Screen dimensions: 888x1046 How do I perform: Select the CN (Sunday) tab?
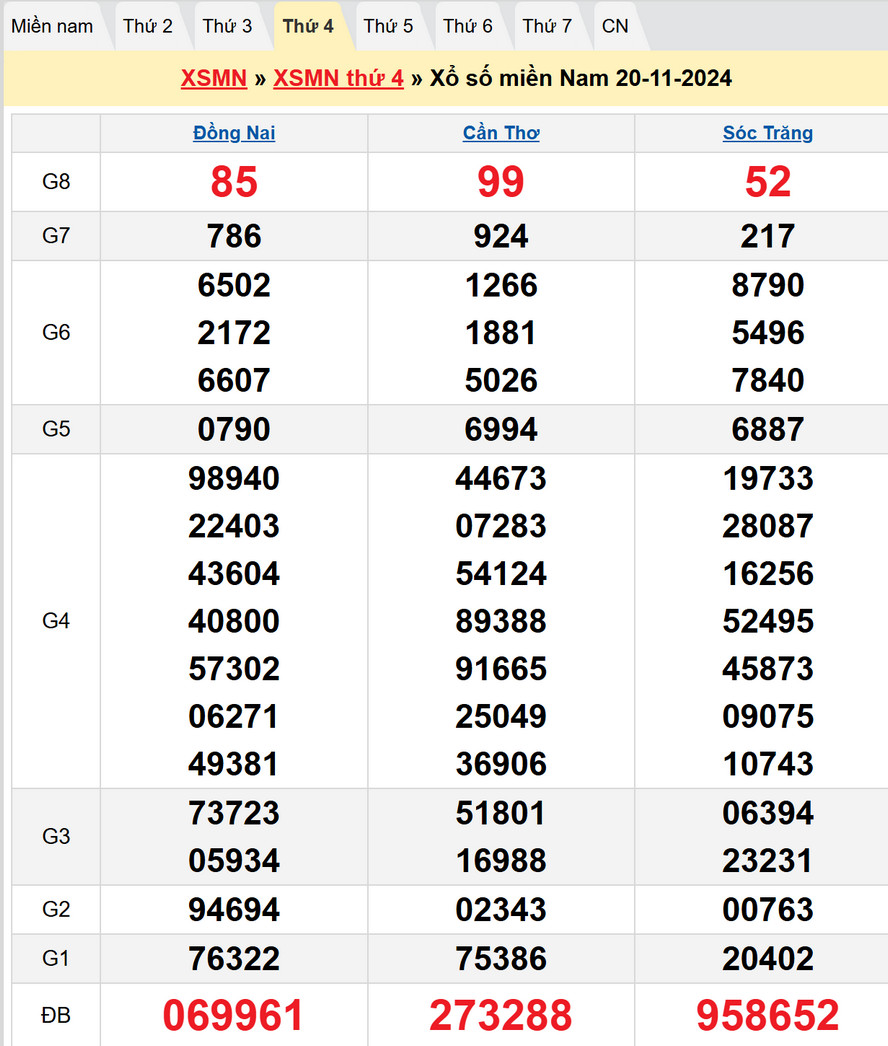click(x=615, y=26)
